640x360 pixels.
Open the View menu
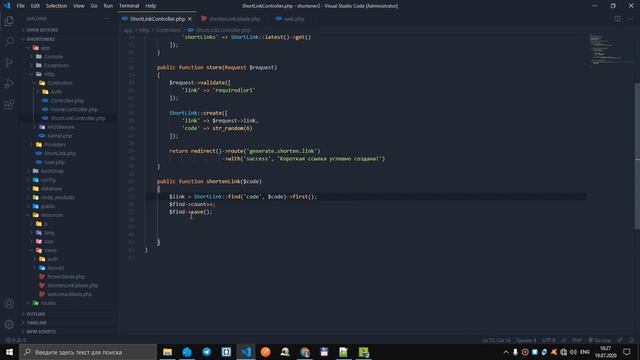click(79, 6)
